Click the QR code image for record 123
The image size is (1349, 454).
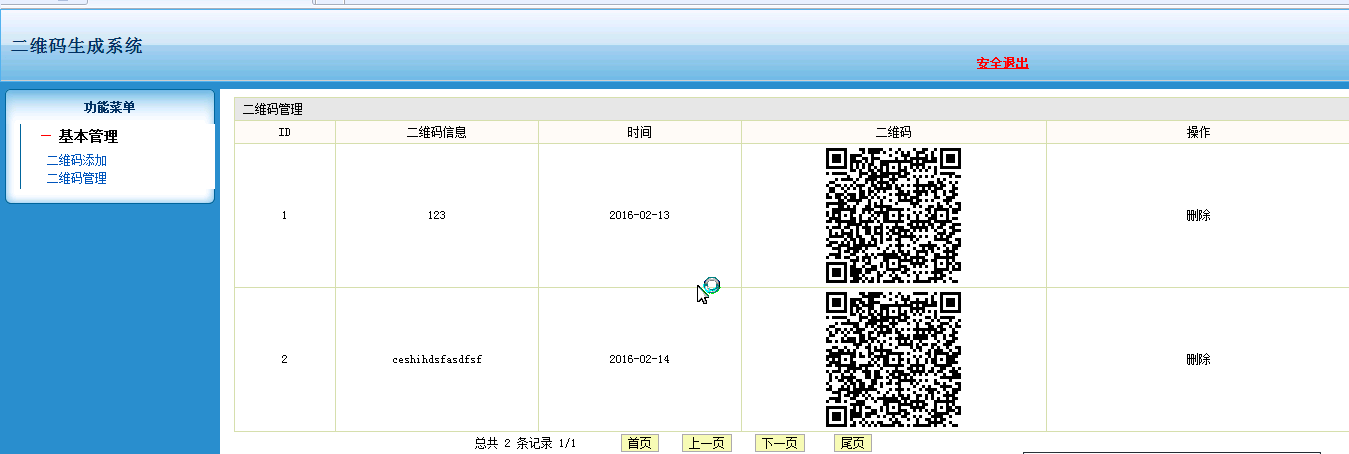pos(894,215)
